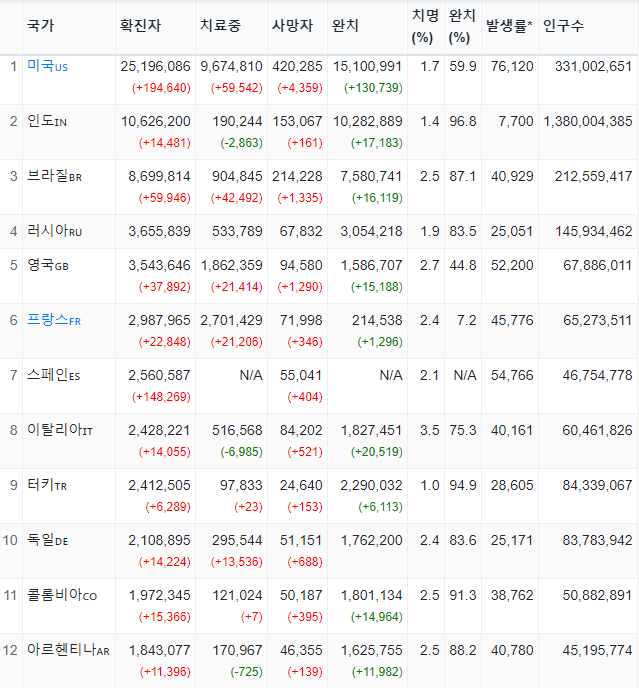Screen dimensions: 639x688
Task: Click Brazil confirmed cases 8,699,814
Action: click(159, 176)
